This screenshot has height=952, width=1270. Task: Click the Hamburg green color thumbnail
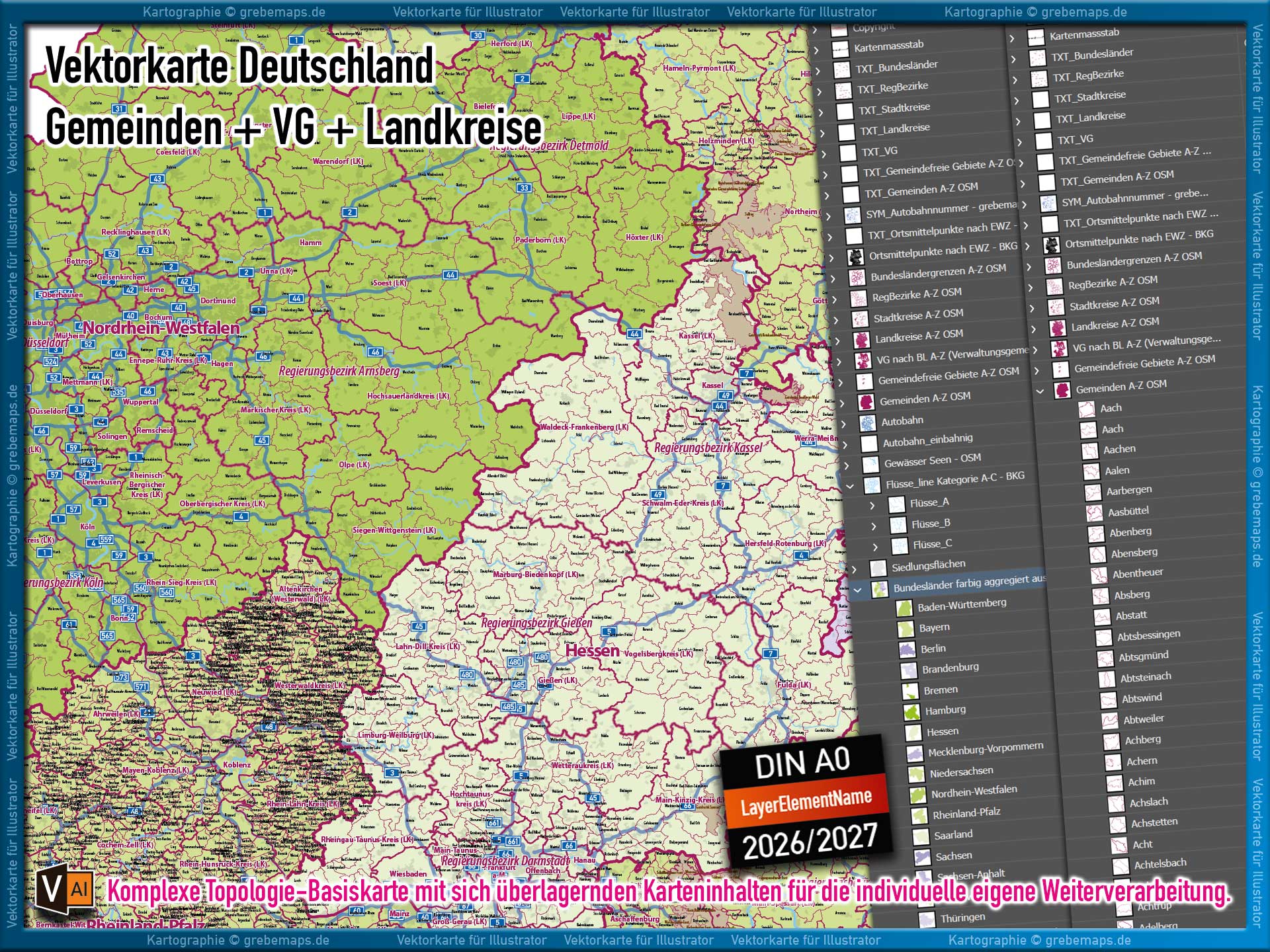(912, 712)
